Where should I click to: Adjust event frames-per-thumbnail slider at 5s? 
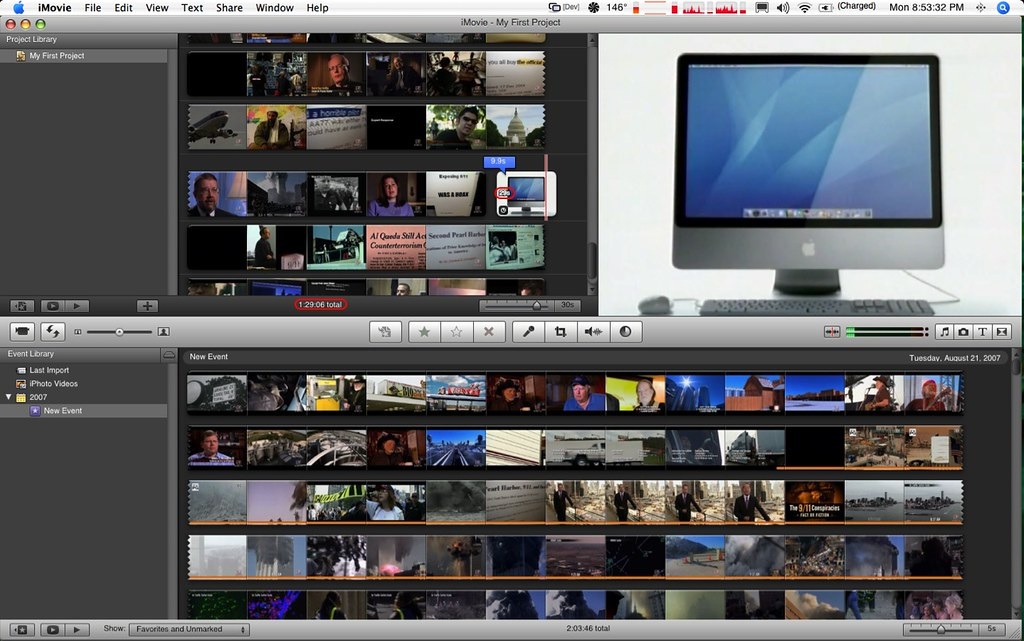click(x=941, y=629)
